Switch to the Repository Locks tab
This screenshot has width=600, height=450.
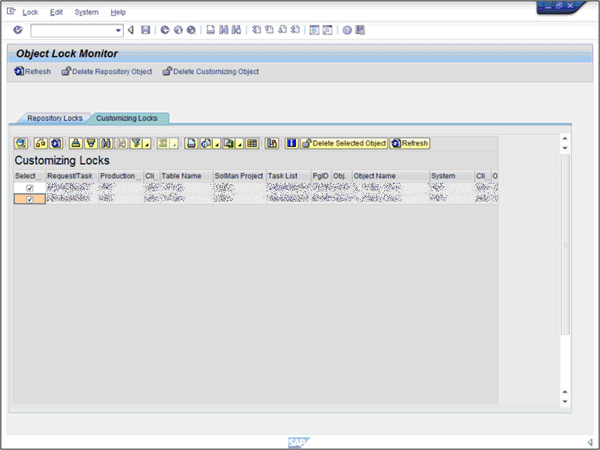tap(55, 118)
